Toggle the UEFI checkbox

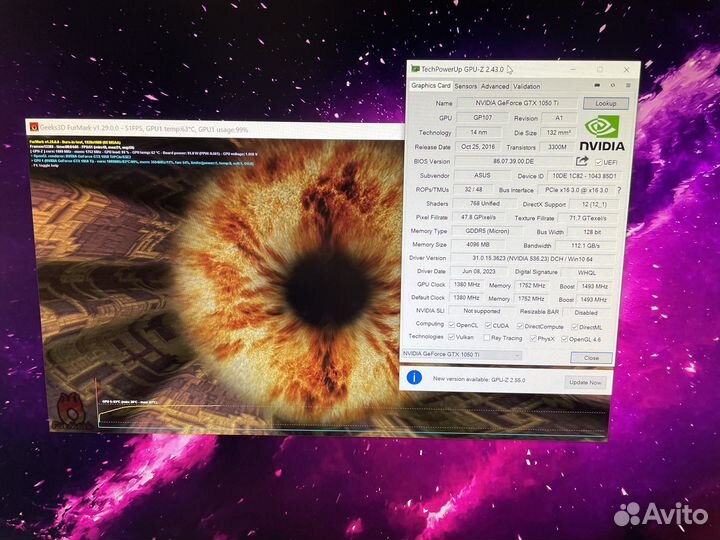pos(600,161)
